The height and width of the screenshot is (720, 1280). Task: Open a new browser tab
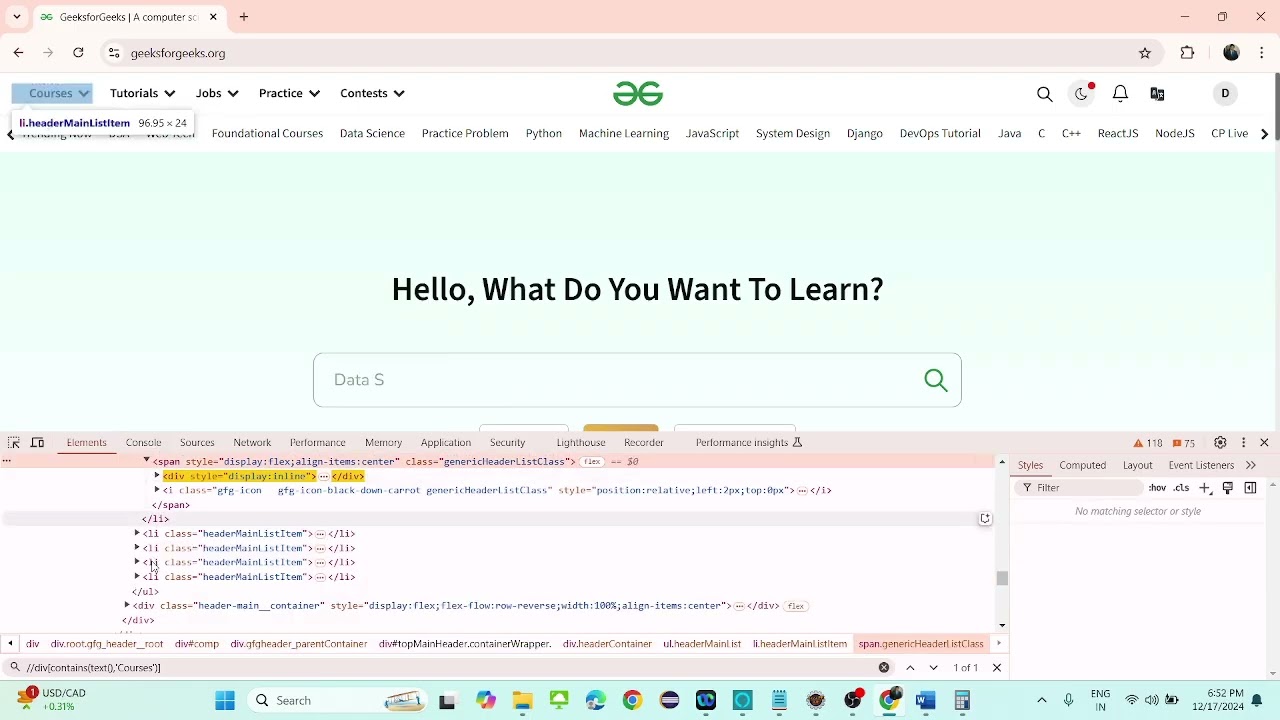244,17
